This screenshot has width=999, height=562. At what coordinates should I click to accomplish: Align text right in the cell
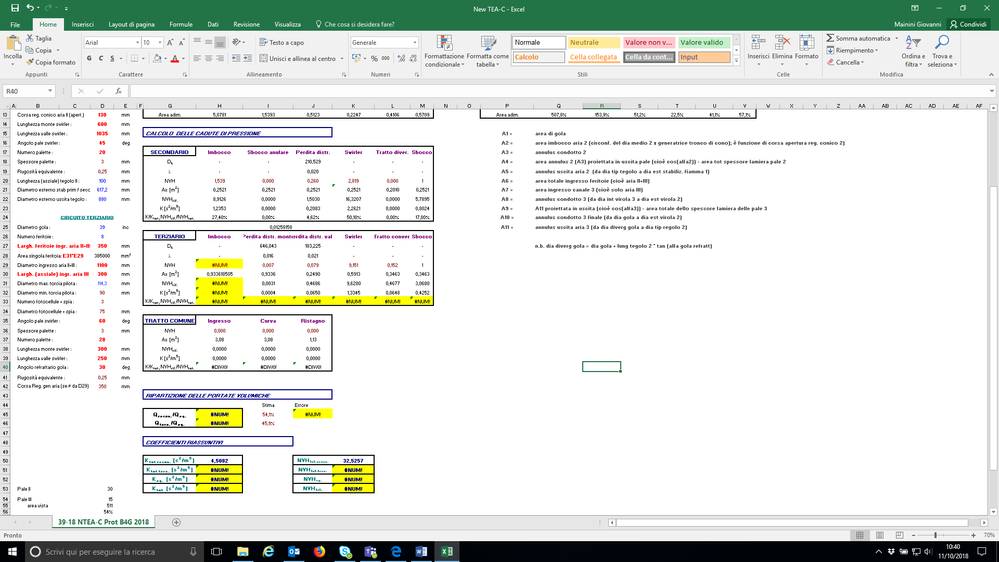pos(220,59)
